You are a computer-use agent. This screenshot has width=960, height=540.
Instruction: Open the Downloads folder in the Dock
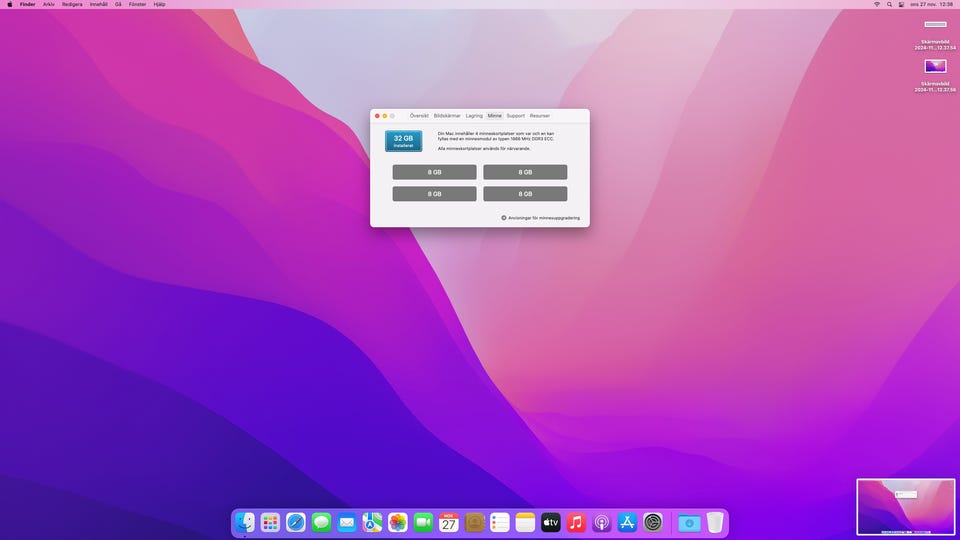click(689, 522)
